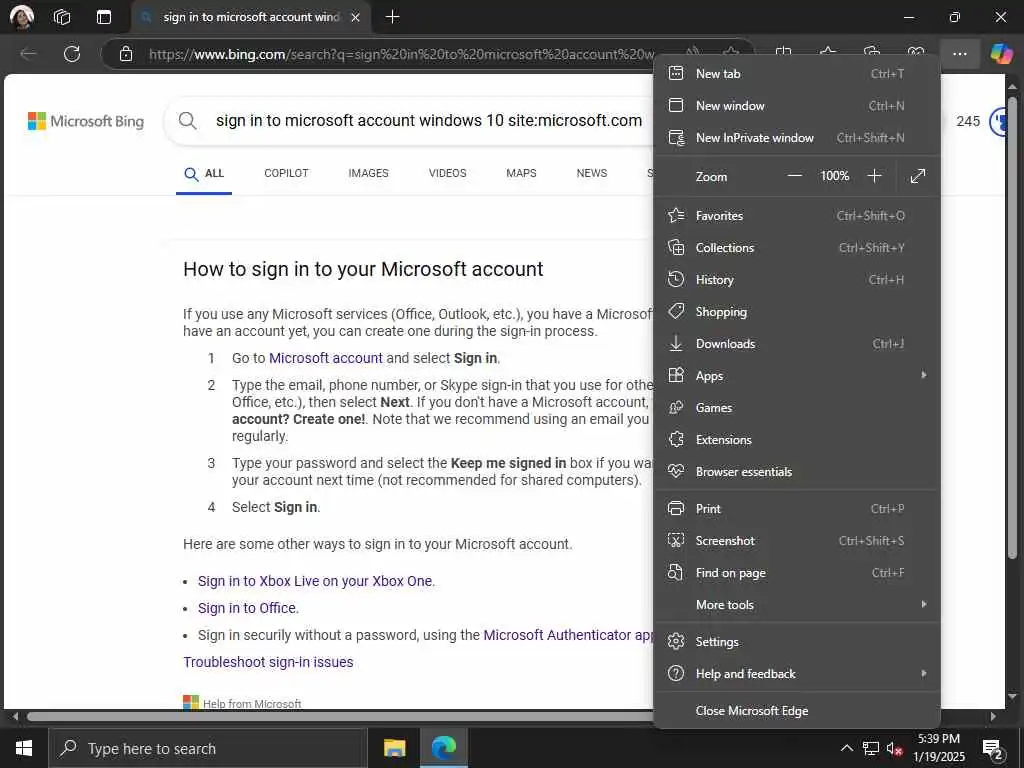Enter full screen via the zoom row arrow

(918, 176)
